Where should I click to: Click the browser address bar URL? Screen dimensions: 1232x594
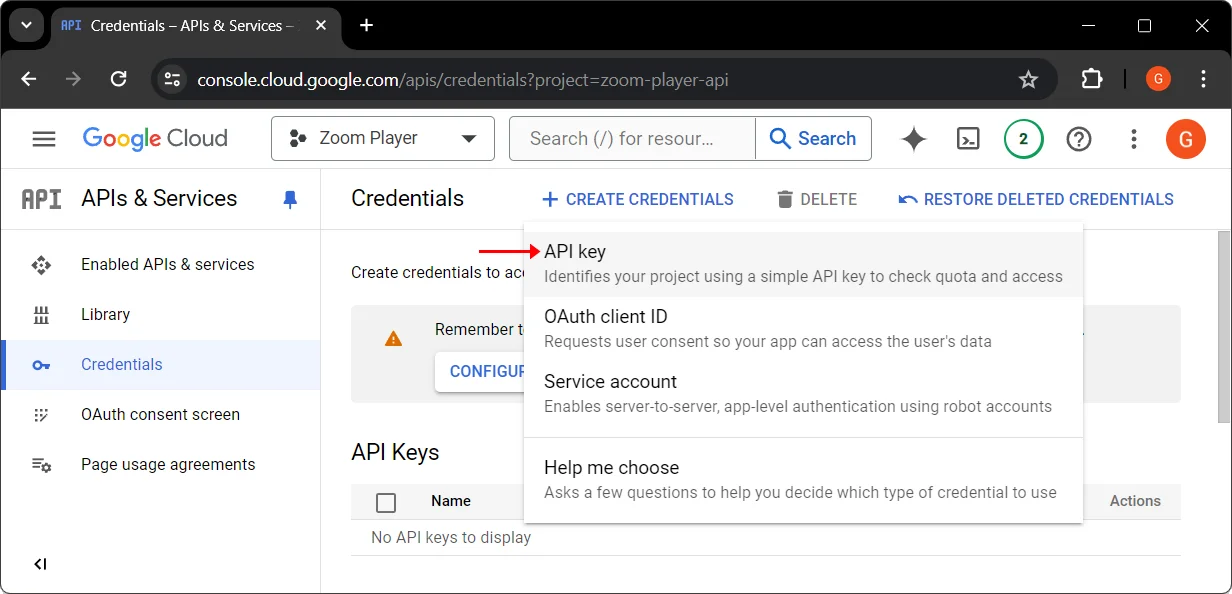coord(462,79)
